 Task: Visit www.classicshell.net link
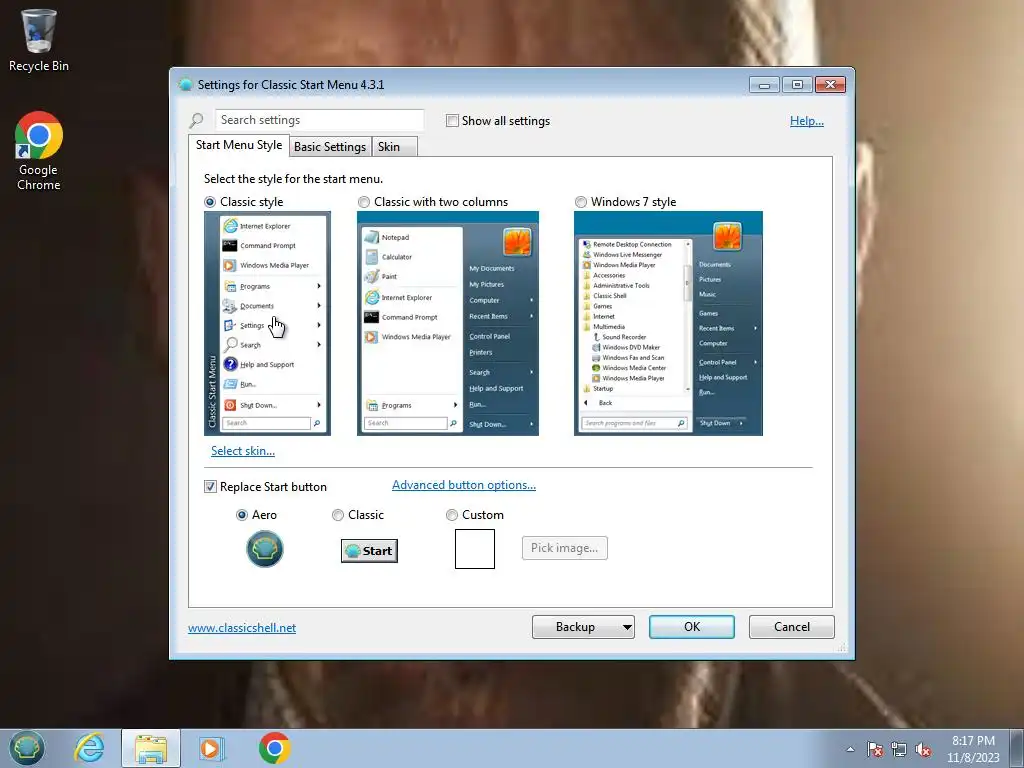click(242, 628)
